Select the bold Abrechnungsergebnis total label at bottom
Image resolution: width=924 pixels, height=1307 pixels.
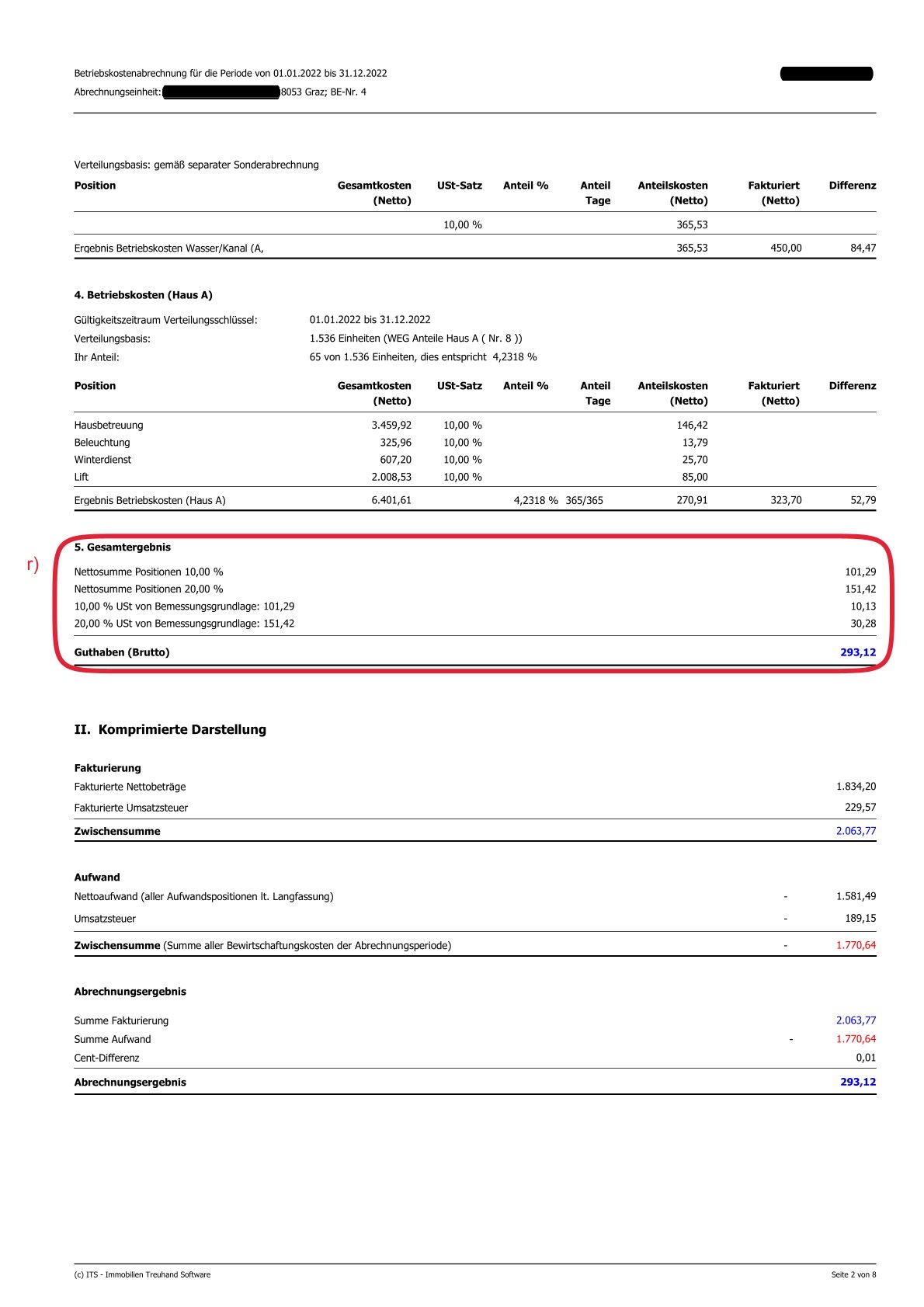[130, 1082]
